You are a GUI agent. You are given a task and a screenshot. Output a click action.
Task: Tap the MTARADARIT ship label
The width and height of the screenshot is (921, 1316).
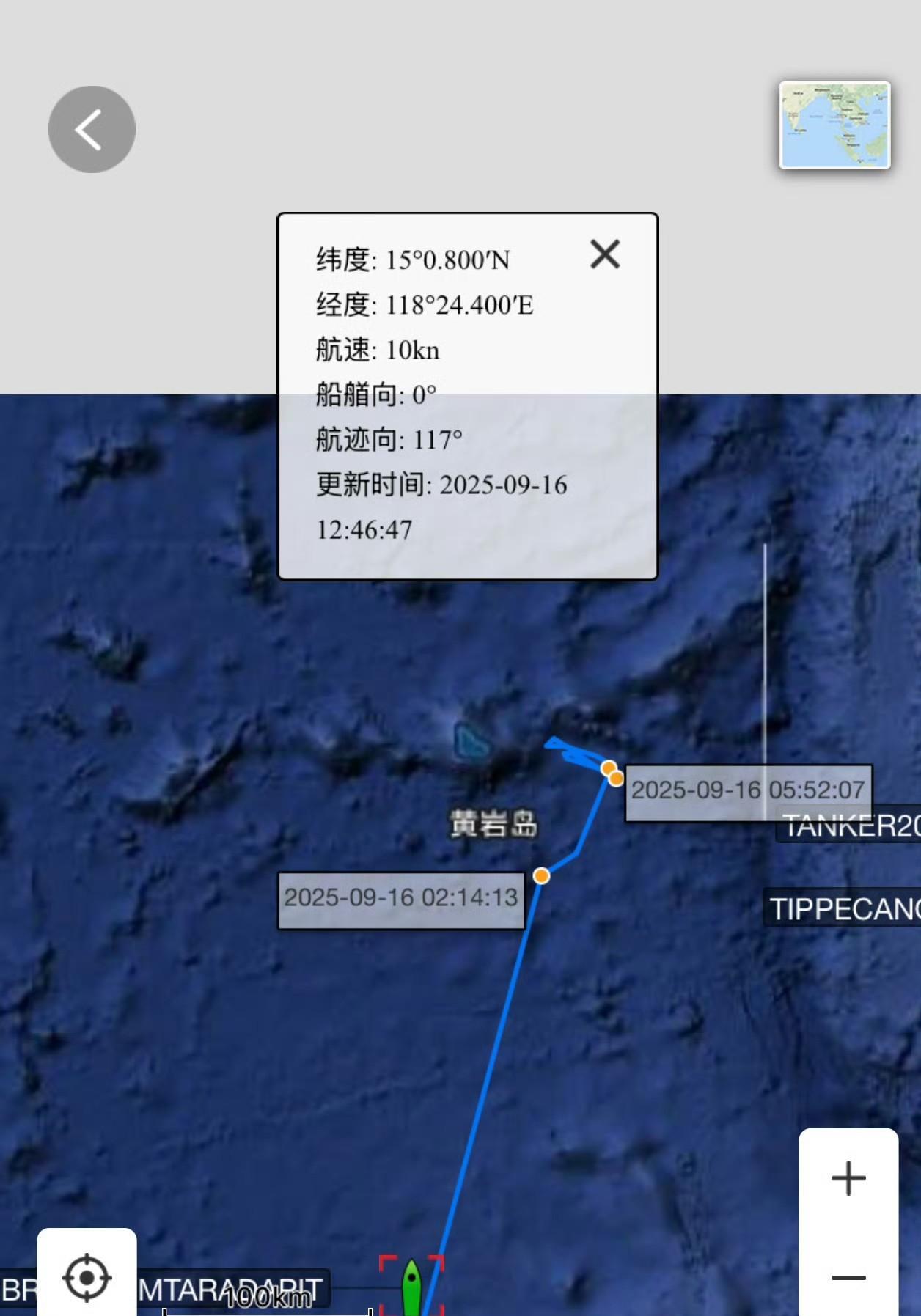[230, 1289]
